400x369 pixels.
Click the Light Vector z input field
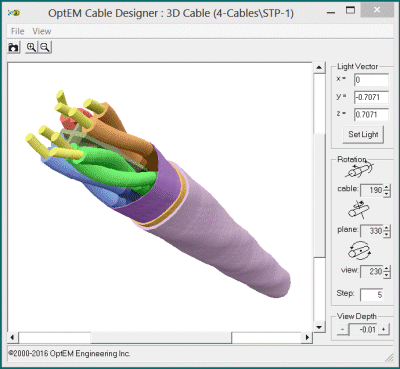(x=371, y=115)
